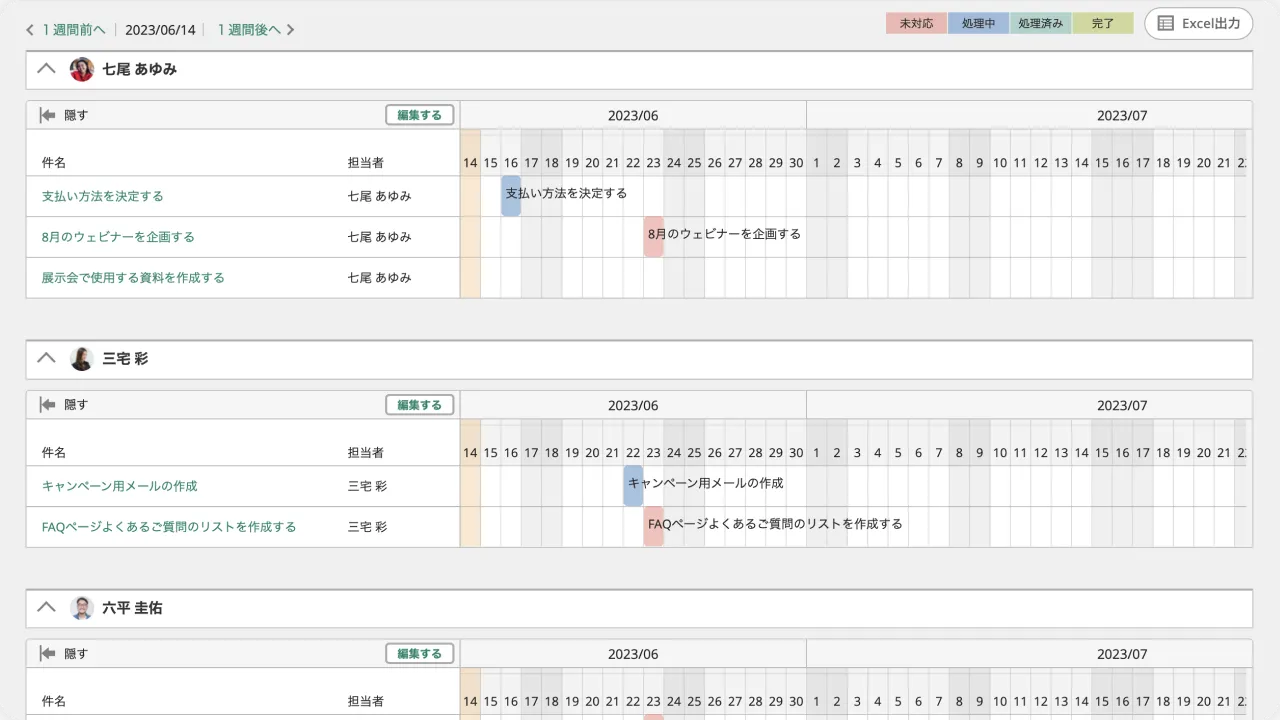Click the left arrow beside 1週間前へ

(29, 29)
